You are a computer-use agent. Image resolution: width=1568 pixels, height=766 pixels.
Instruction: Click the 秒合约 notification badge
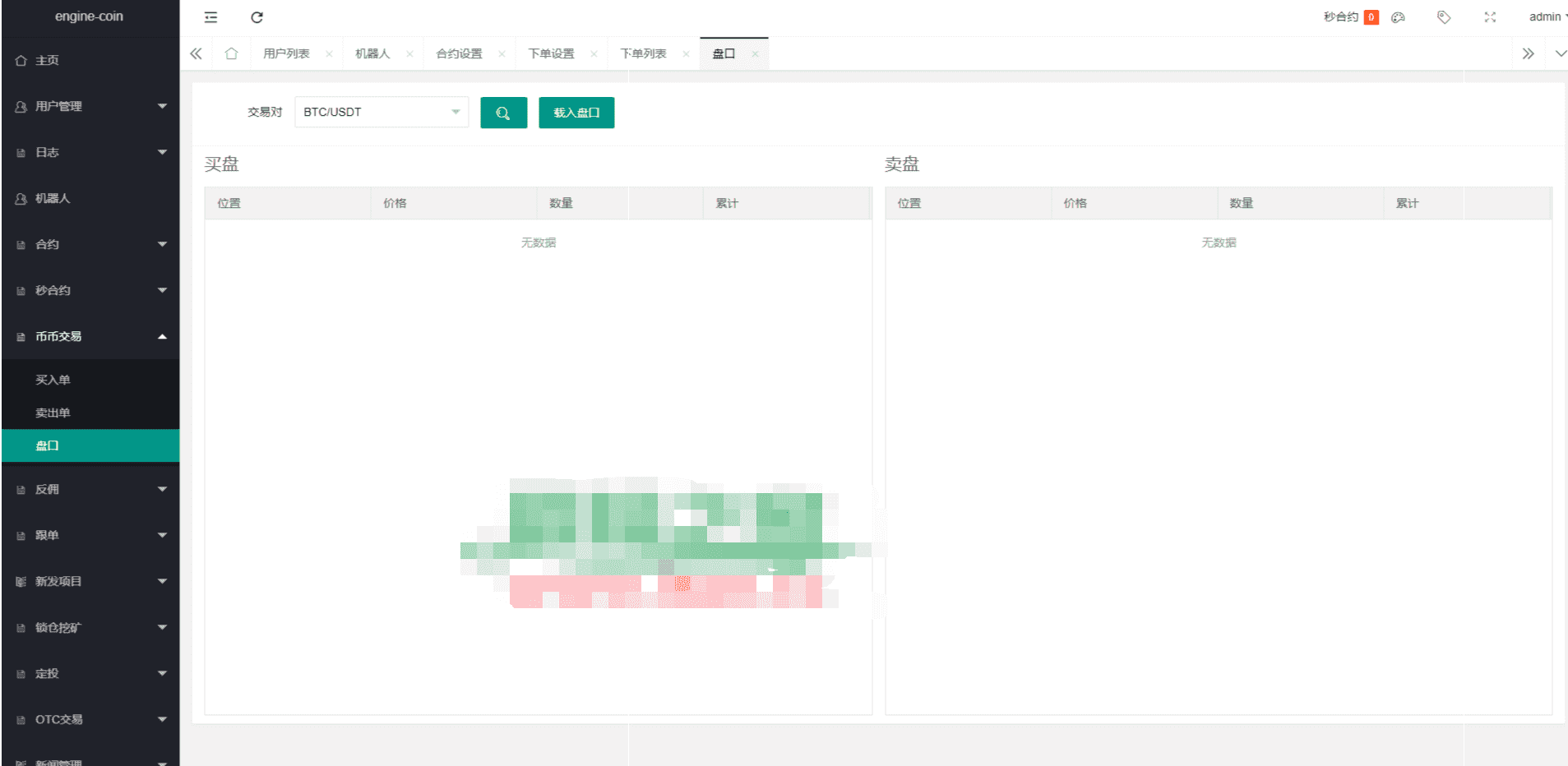pyautogui.click(x=1371, y=17)
